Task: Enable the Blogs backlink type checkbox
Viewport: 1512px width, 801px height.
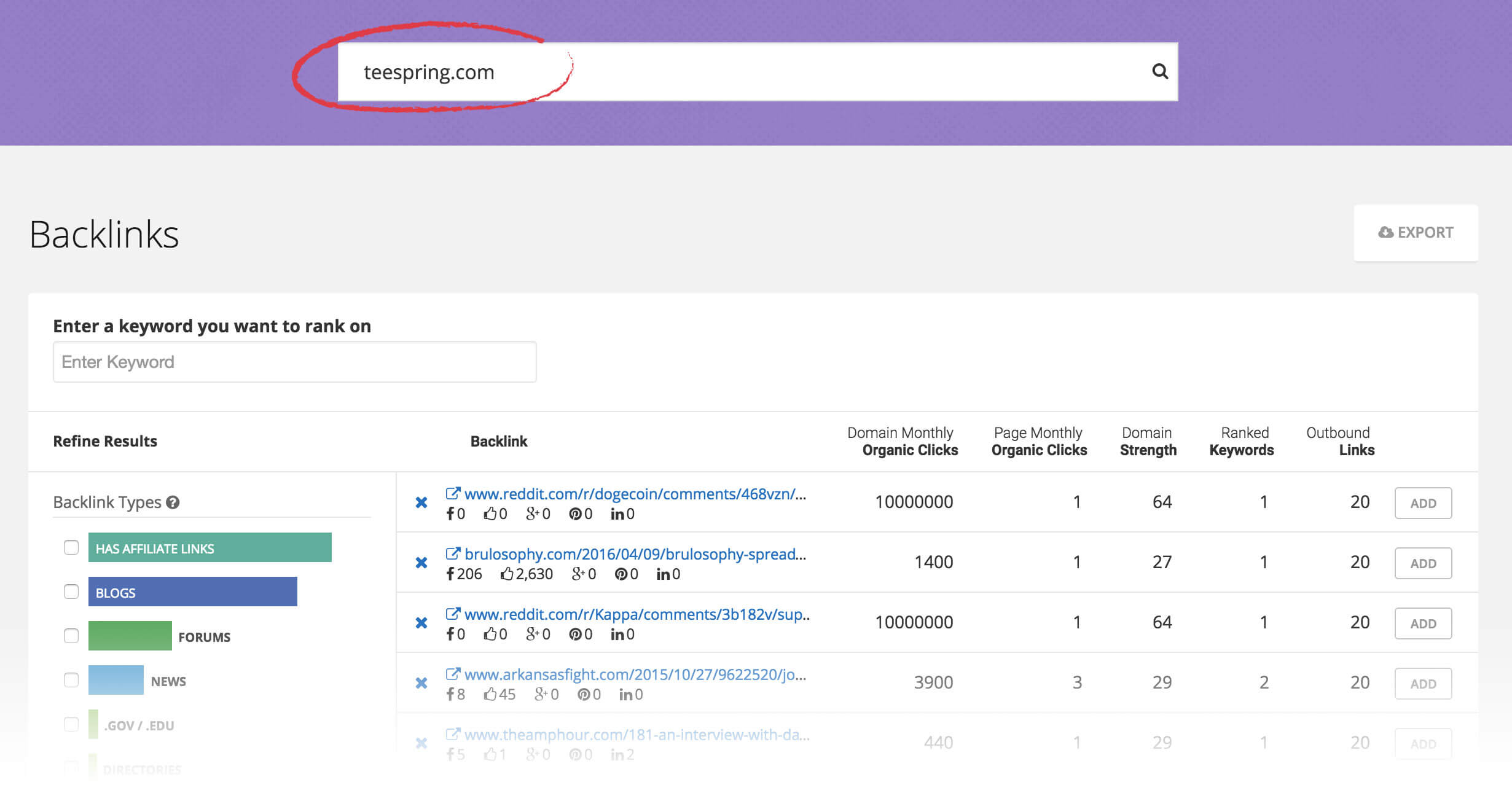Action: point(71,592)
